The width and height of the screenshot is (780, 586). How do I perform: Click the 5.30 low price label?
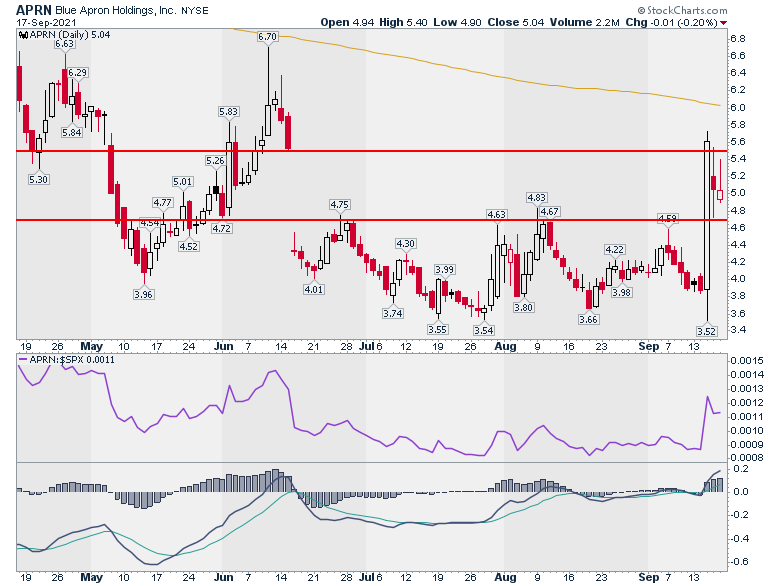tap(38, 180)
